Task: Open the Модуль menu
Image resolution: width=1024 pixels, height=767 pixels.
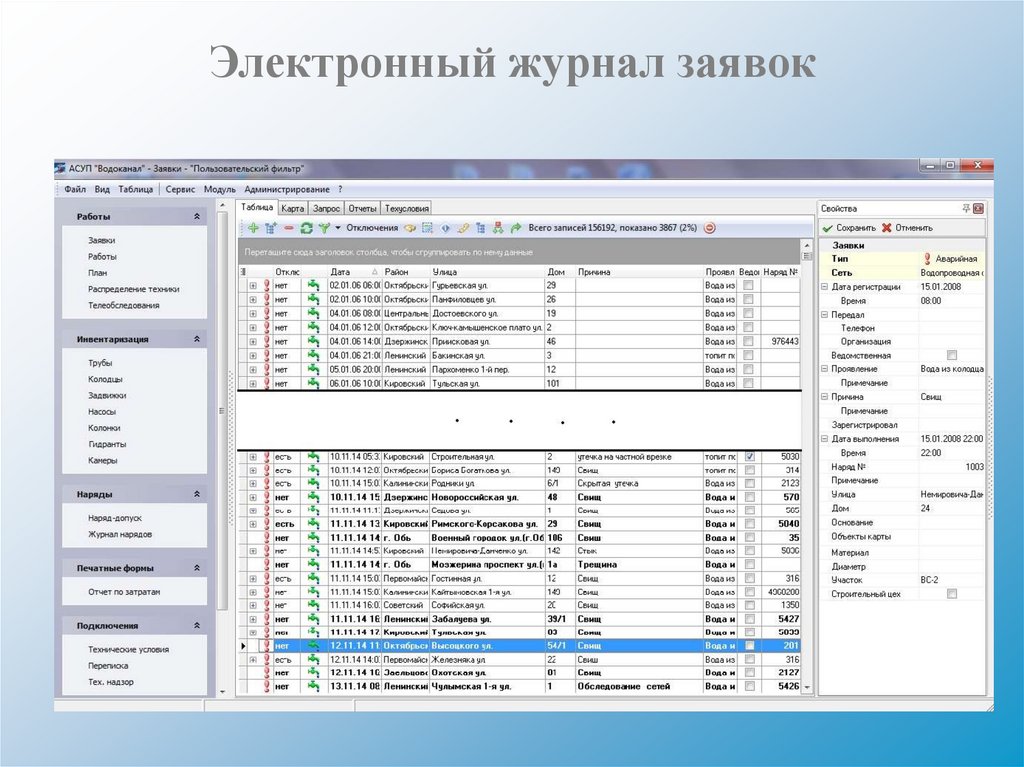Action: (219, 189)
